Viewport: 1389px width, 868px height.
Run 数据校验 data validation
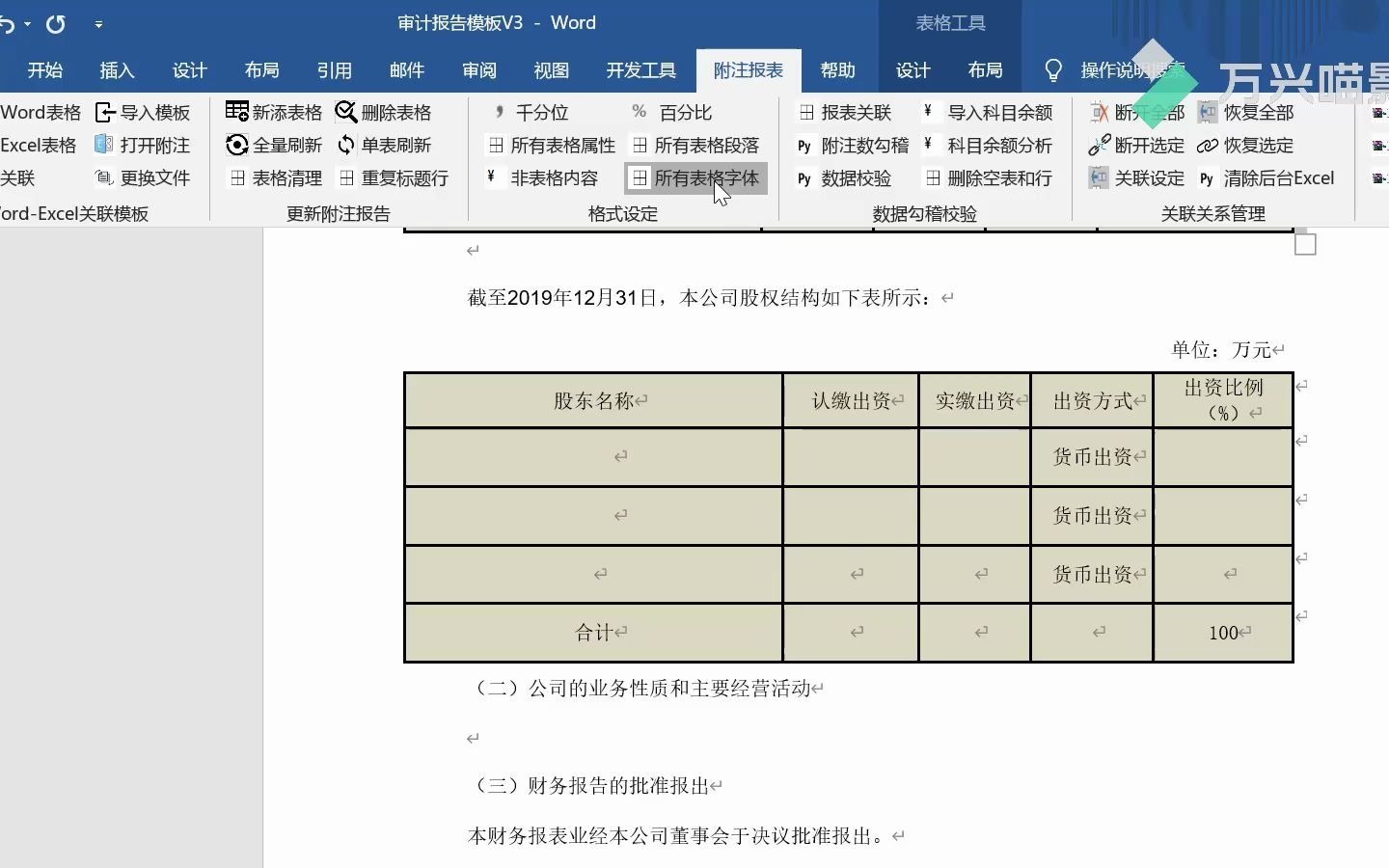pos(844,178)
